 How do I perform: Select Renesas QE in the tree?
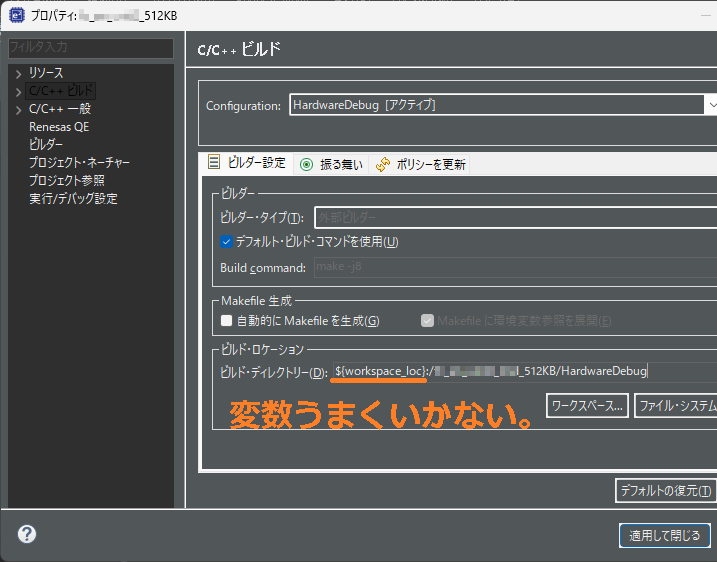(59, 127)
